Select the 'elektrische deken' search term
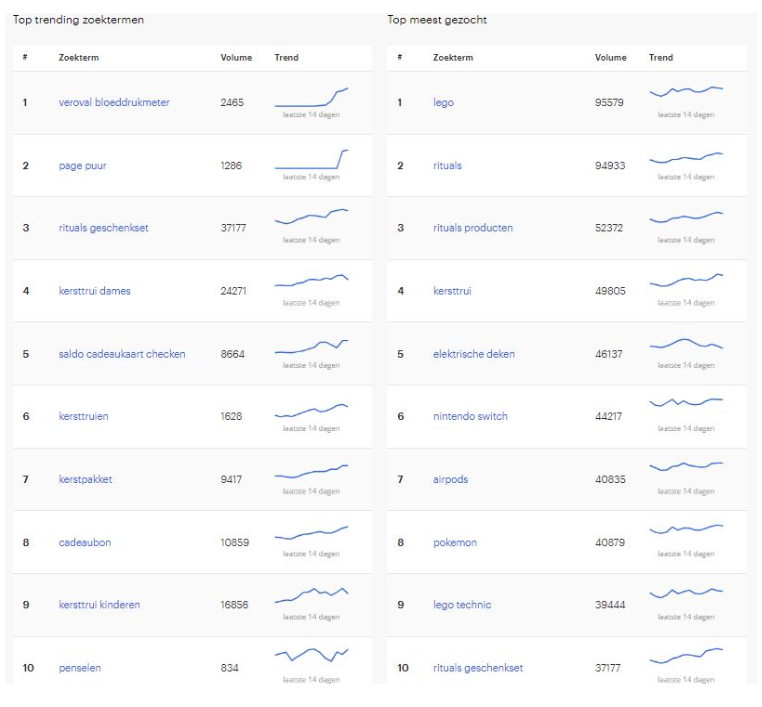This screenshot has width=762, height=707. coord(473,354)
